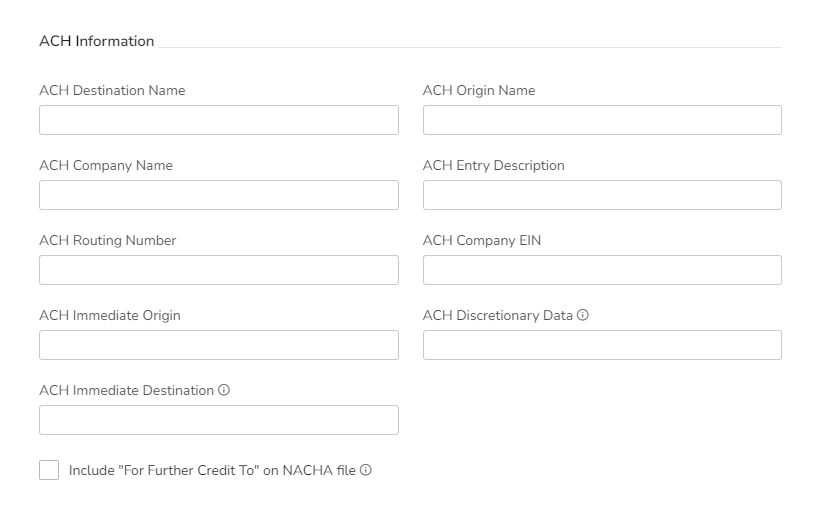Click the ACH Immediate Destination info icon

[x=224, y=390]
